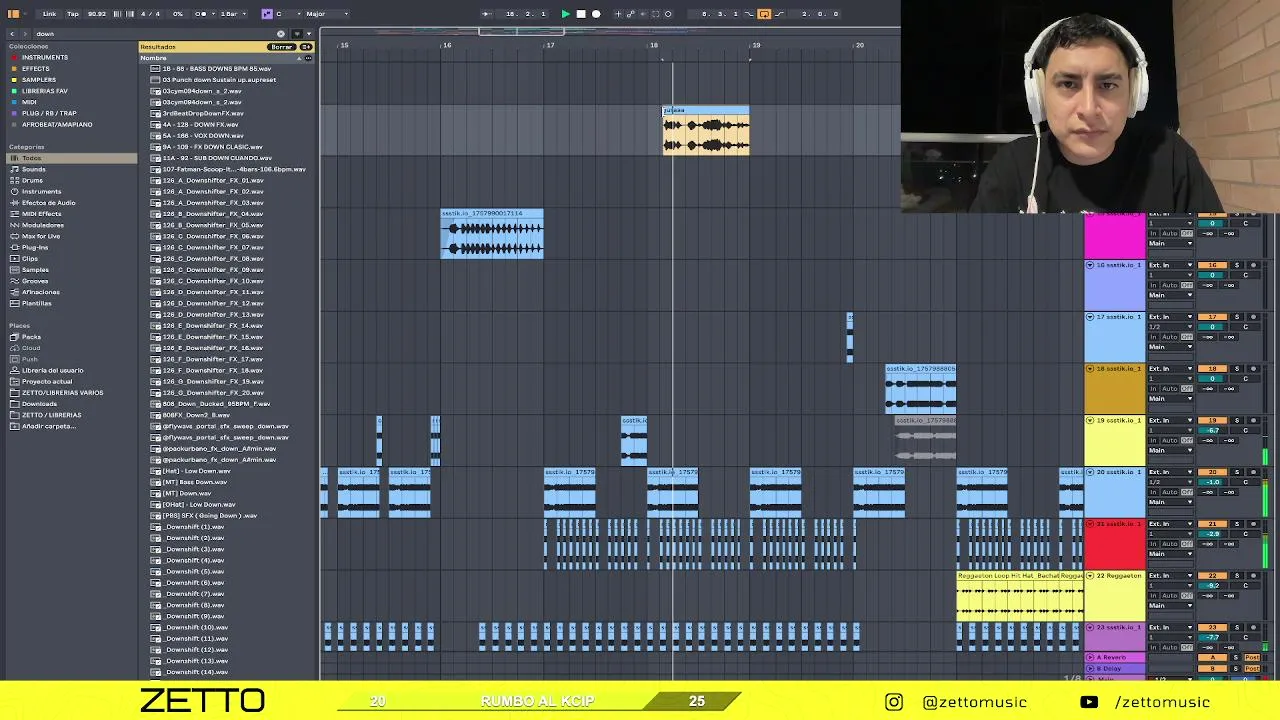
Task: Open track 17 Main output dropdown
Action: click(1170, 347)
